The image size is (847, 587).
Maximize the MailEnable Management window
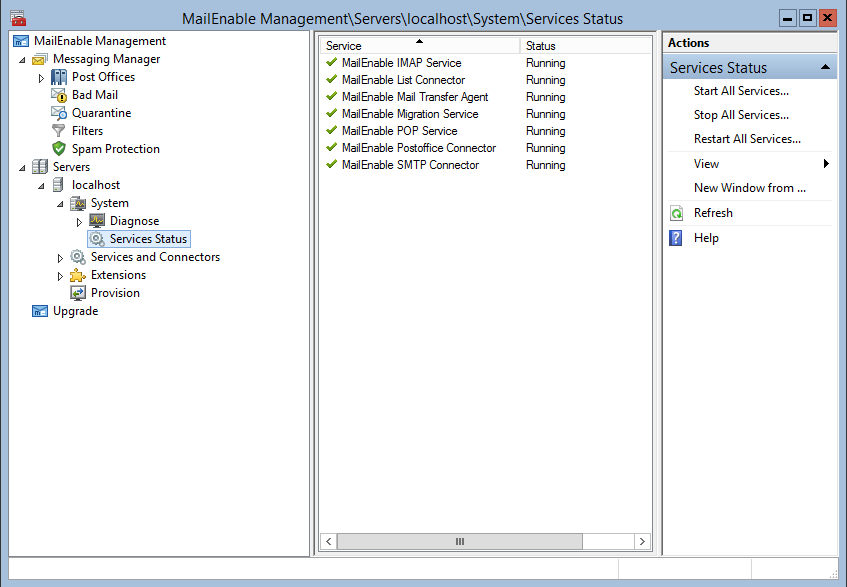(808, 18)
